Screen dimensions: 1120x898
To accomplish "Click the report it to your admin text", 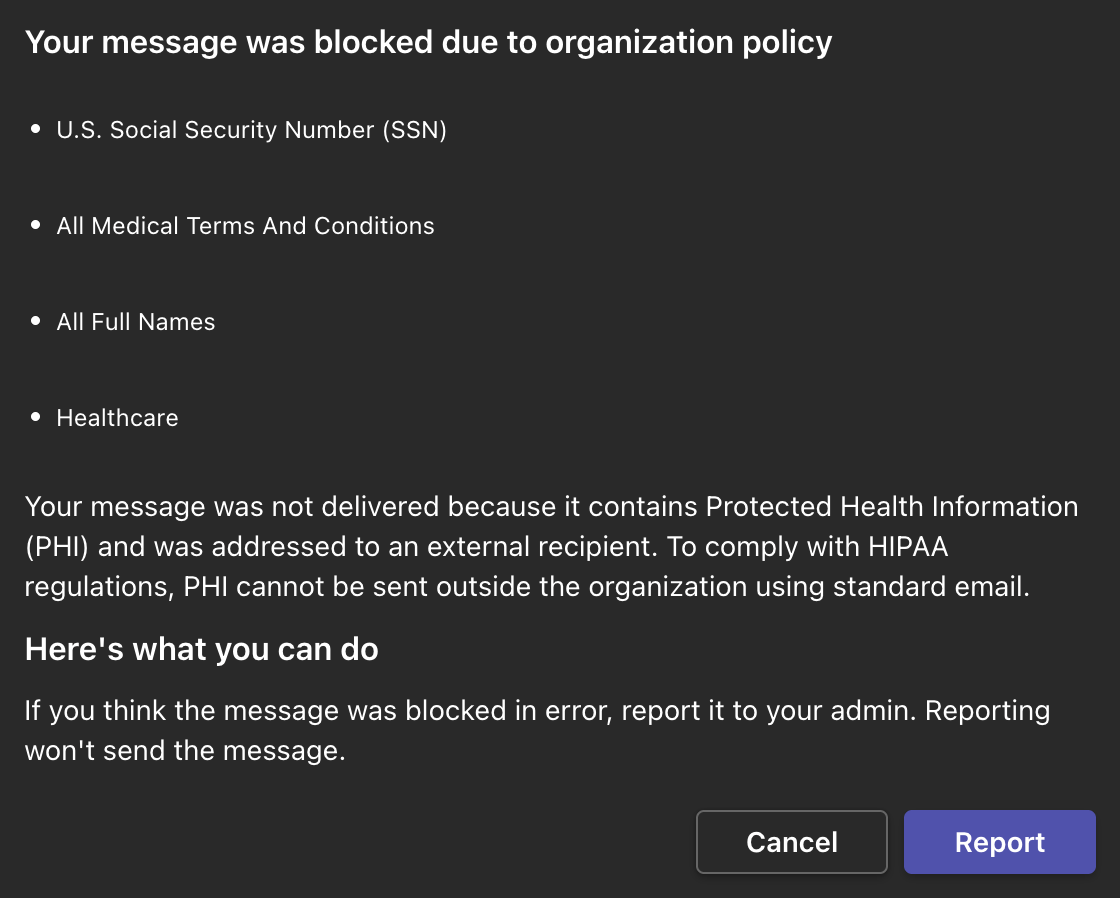I will [x=779, y=711].
